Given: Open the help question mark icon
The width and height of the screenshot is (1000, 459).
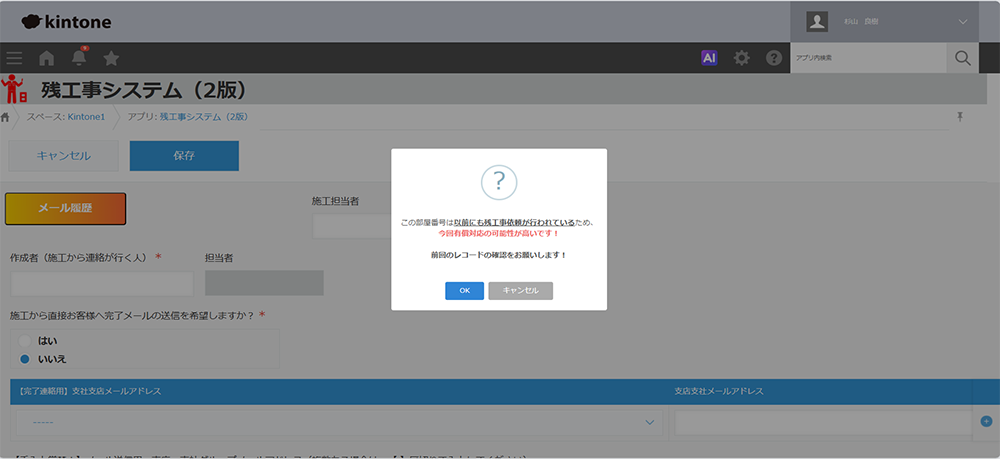Looking at the screenshot, I should click(773, 58).
